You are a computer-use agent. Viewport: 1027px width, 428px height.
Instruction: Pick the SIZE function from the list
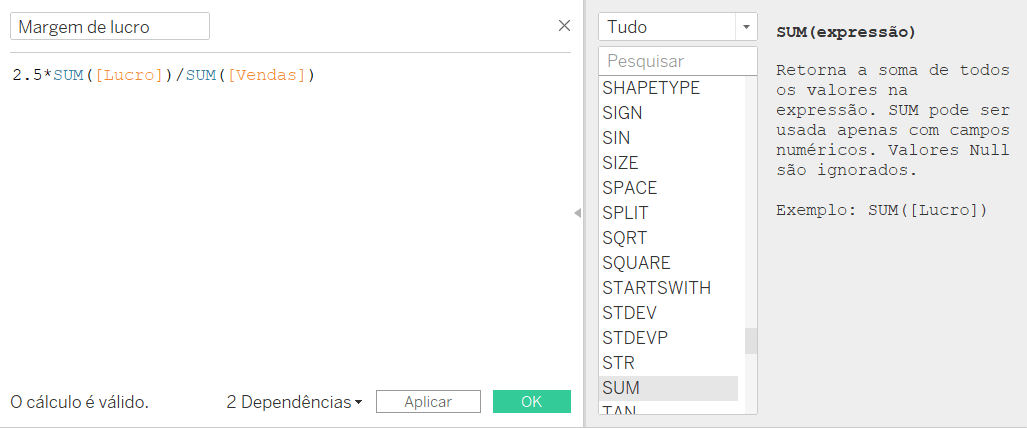668,163
